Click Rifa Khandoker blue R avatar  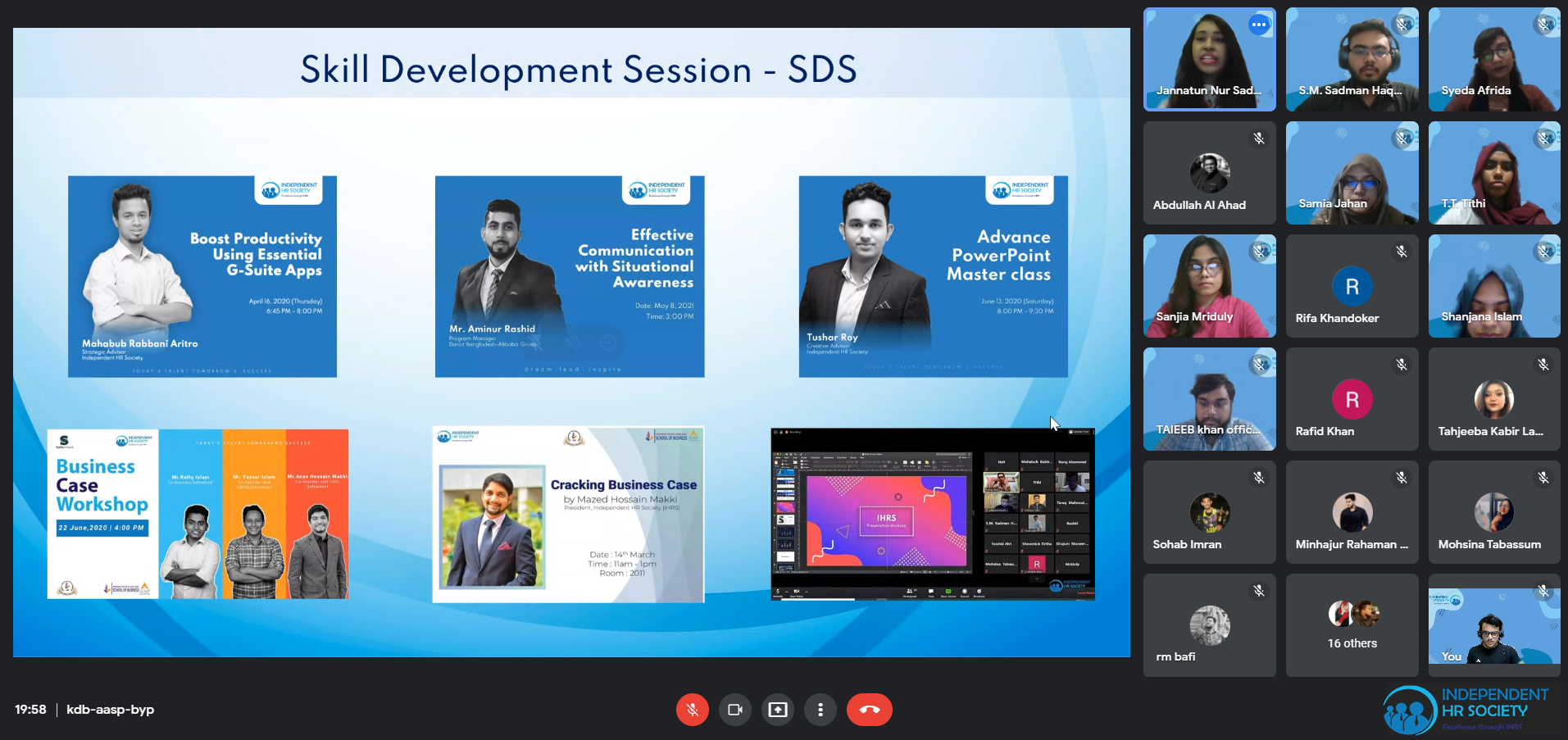pyautogui.click(x=1352, y=287)
